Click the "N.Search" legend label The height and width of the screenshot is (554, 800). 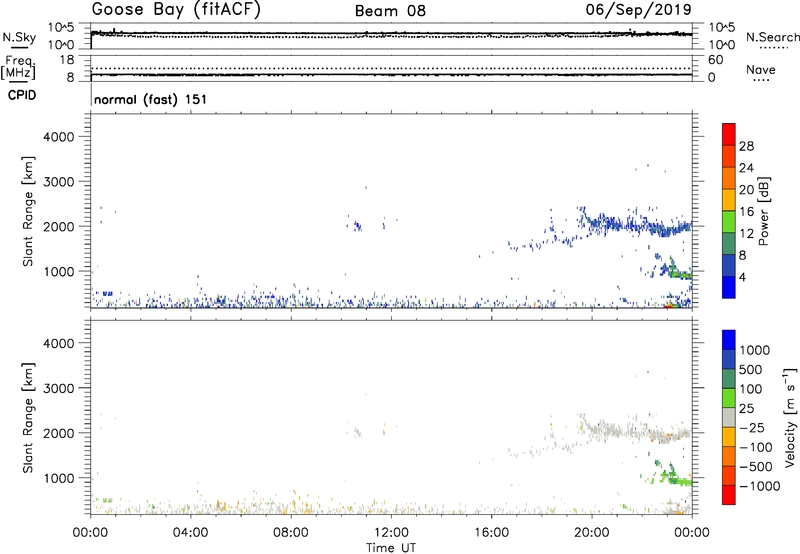pyautogui.click(x=772, y=37)
